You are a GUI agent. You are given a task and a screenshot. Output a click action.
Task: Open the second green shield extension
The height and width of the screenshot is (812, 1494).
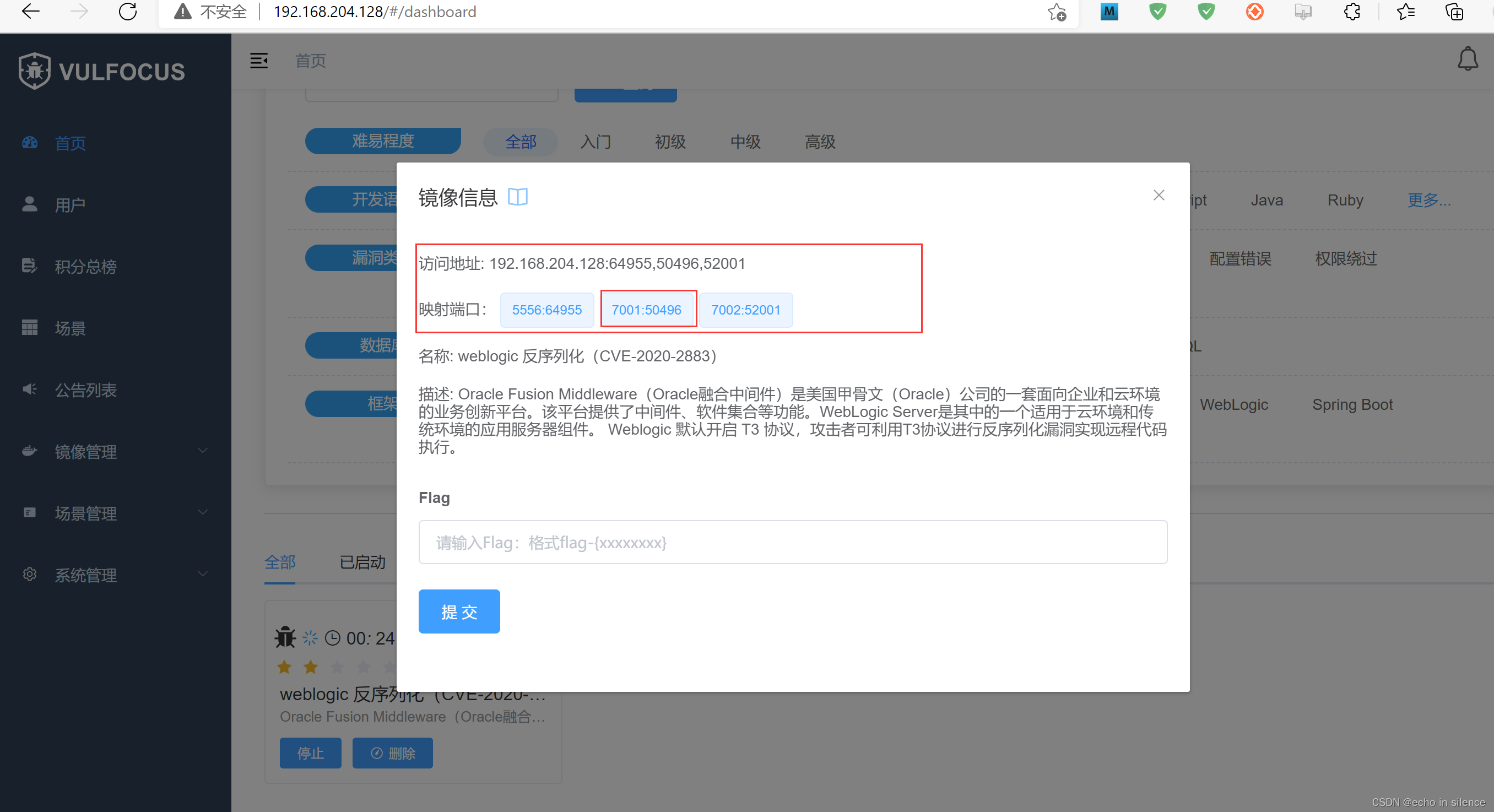point(1206,12)
